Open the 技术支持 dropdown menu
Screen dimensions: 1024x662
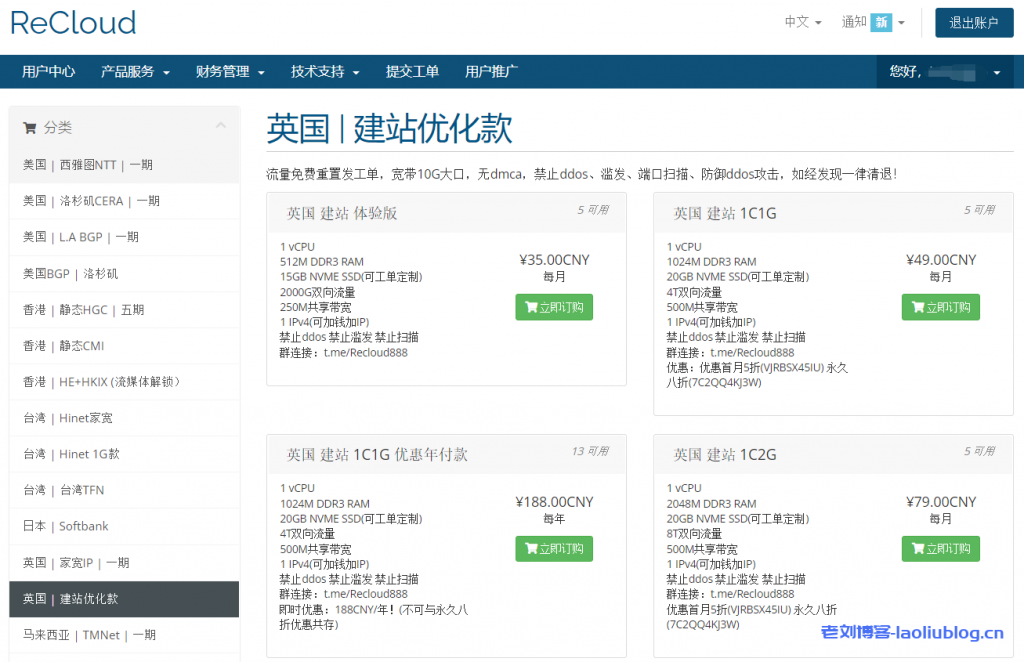pos(317,71)
